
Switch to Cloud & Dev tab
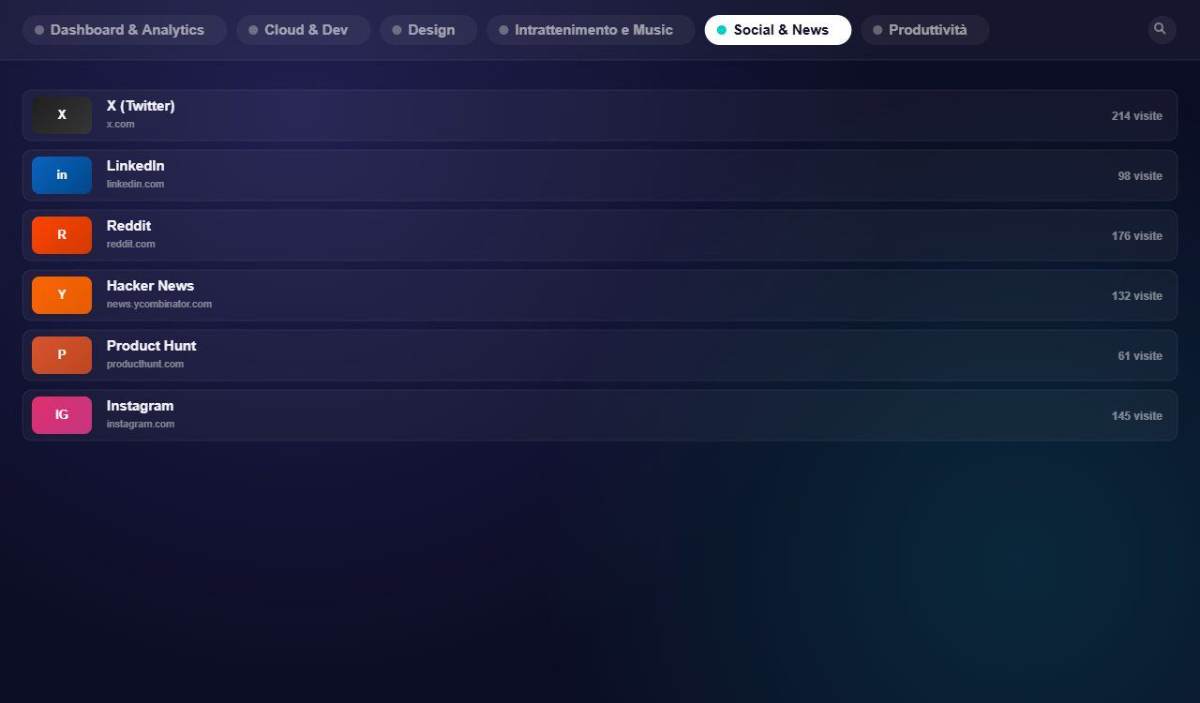coord(303,30)
